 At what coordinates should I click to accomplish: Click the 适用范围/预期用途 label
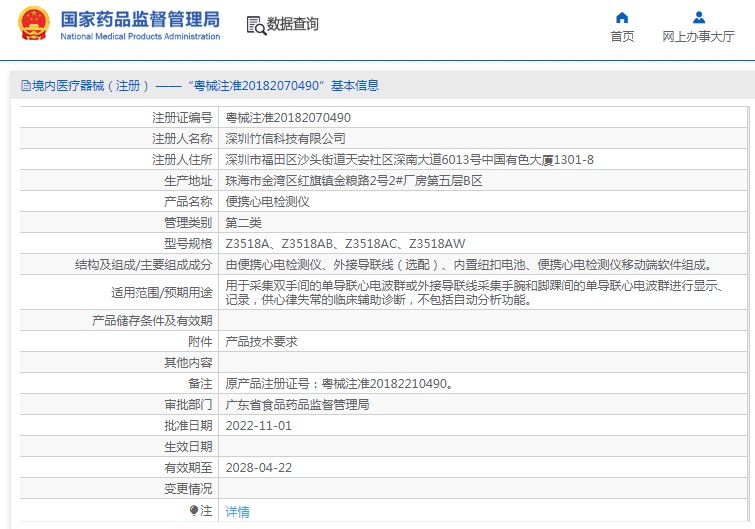point(162,293)
